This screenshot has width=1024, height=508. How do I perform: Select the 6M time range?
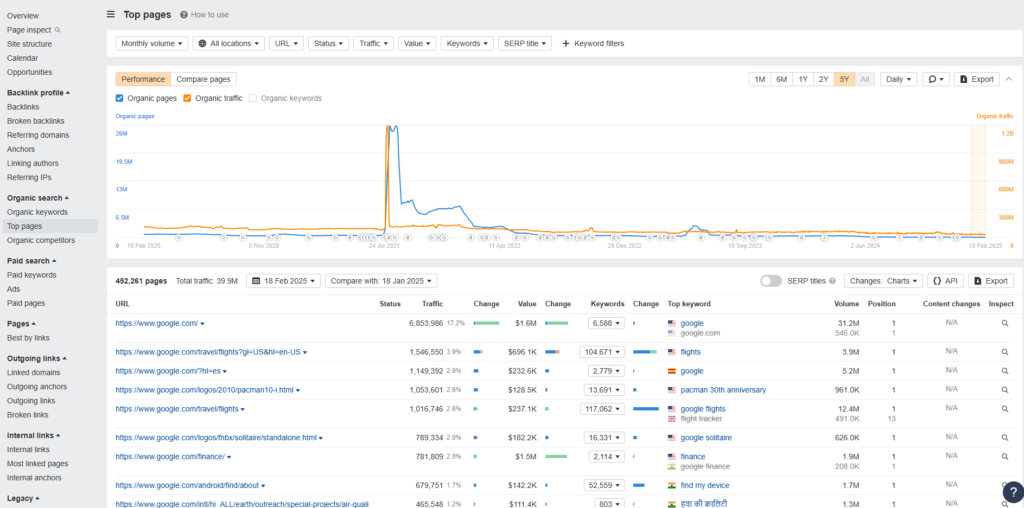[x=781, y=79]
